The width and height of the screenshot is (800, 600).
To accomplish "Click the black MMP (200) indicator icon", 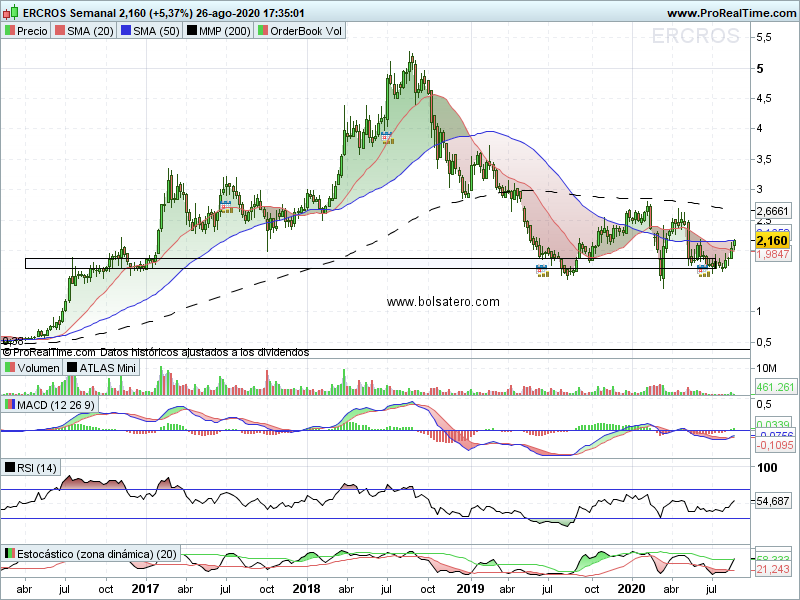I will [191, 31].
